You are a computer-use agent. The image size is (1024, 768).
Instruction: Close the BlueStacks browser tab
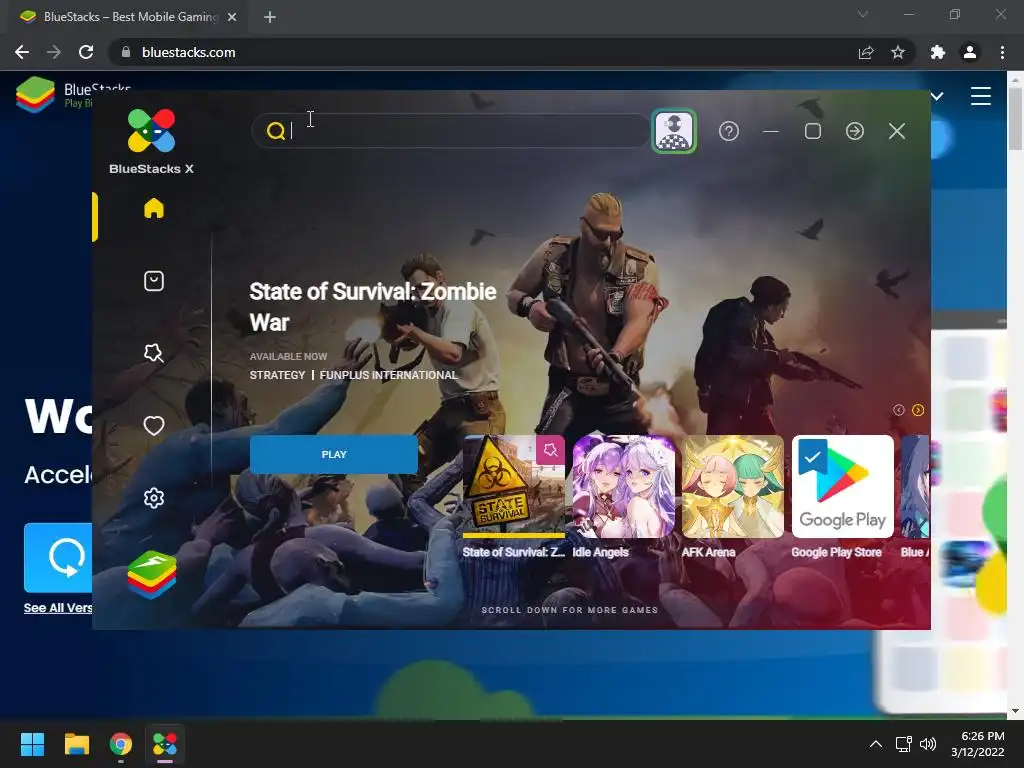(232, 17)
